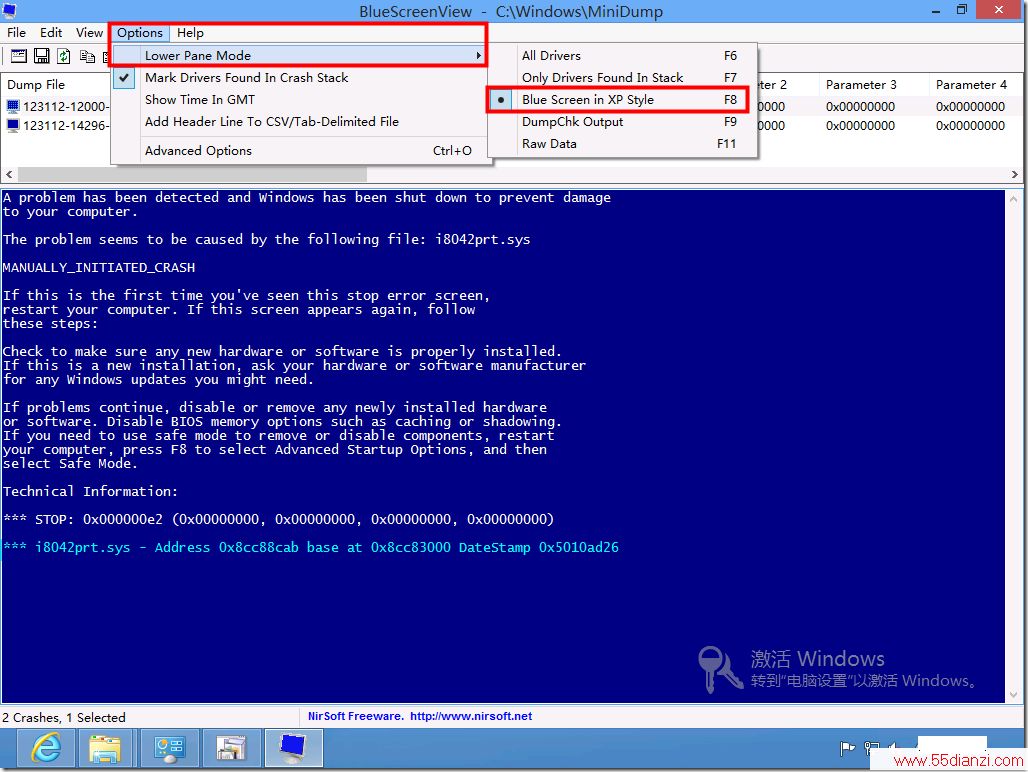Select the 123112-12000 dump file row
The width and height of the screenshot is (1028, 772).
(x=66, y=107)
